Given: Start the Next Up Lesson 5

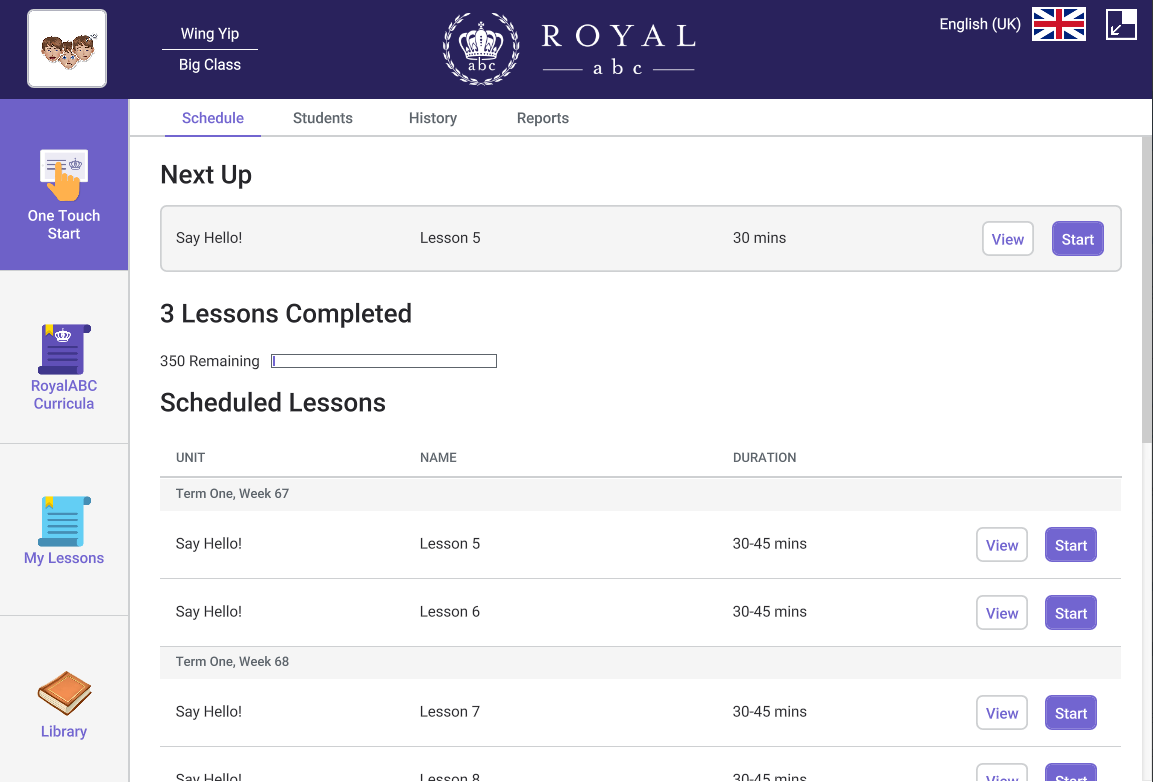Looking at the screenshot, I should (1077, 239).
